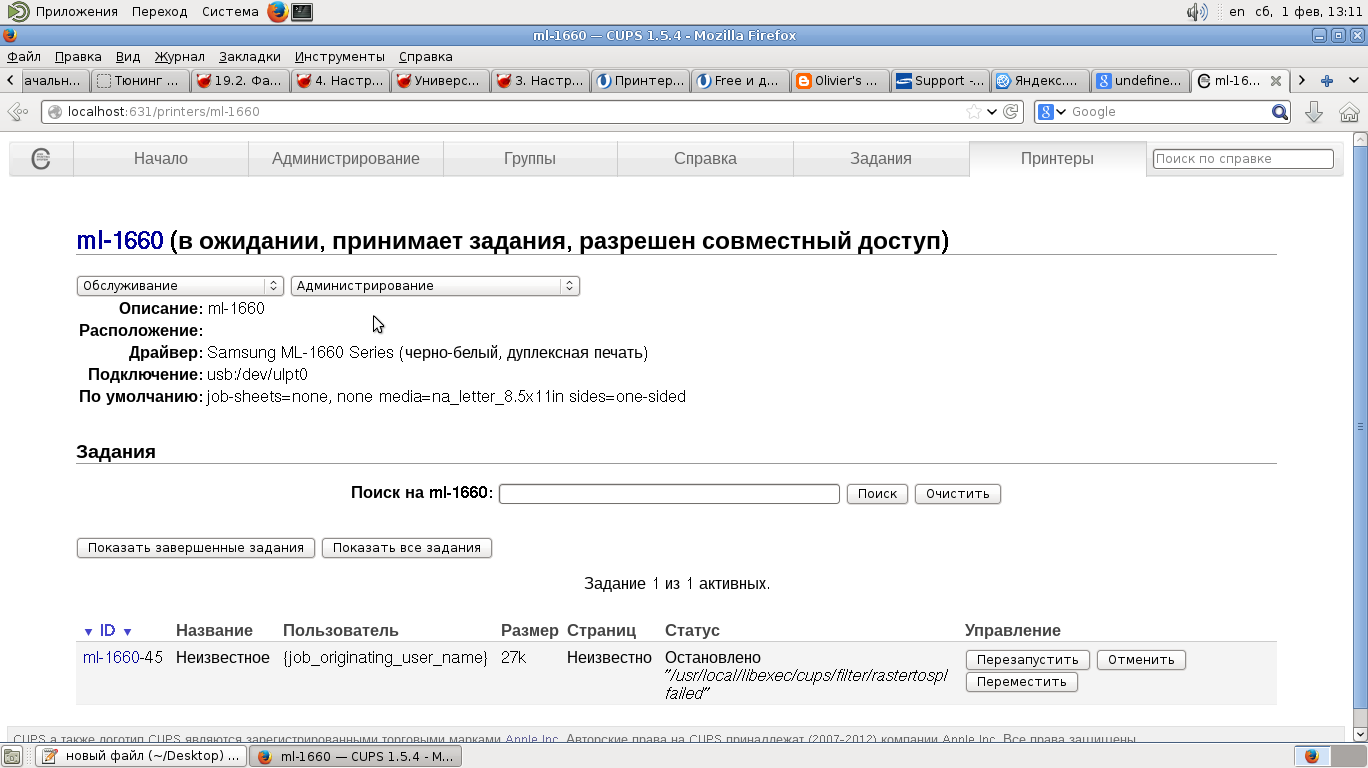The image size is (1368, 768).
Task: Go to the Начало CUPS tab
Action: 161,159
